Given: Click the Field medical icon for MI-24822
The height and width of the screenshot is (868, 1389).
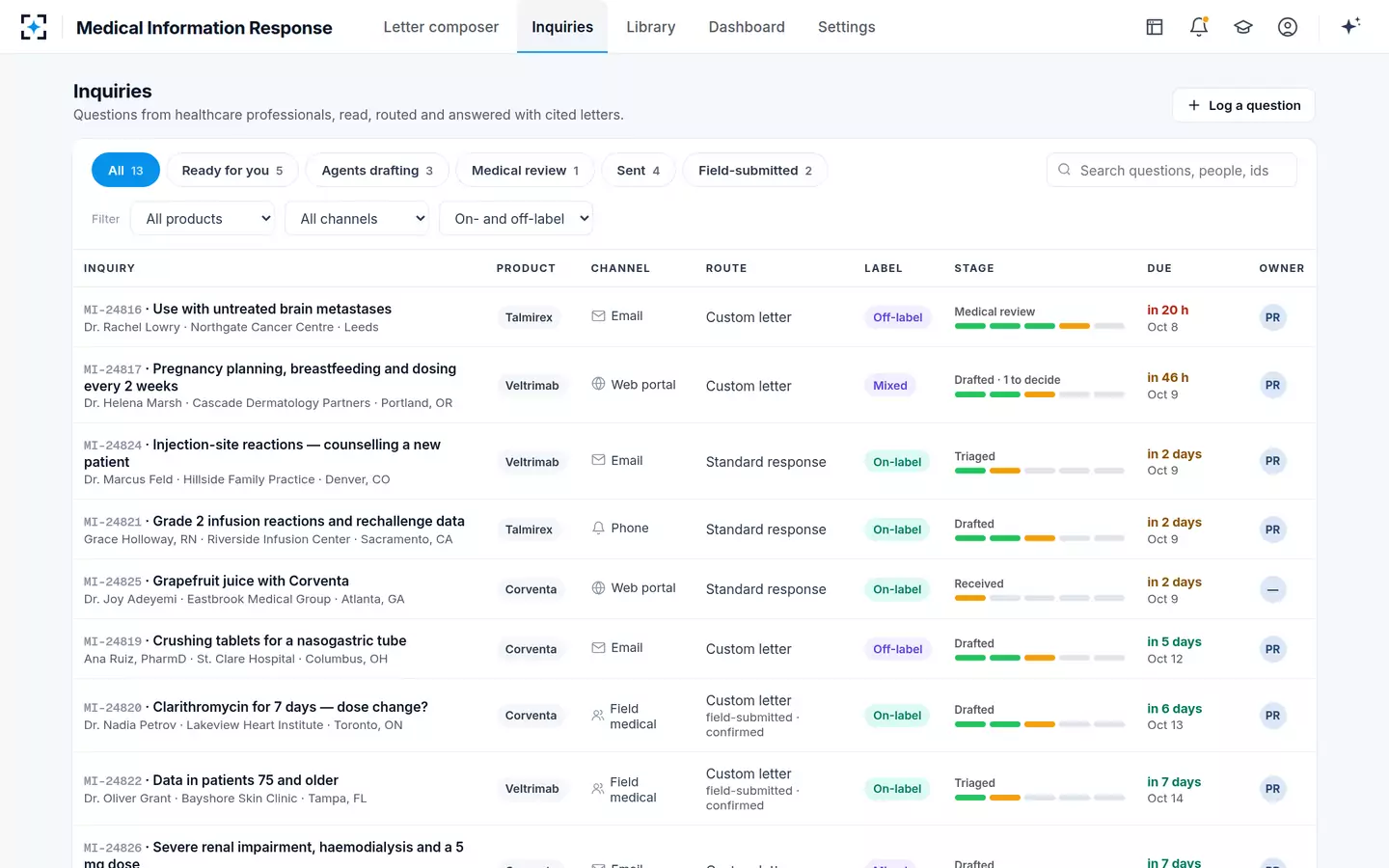Looking at the screenshot, I should click(x=598, y=789).
